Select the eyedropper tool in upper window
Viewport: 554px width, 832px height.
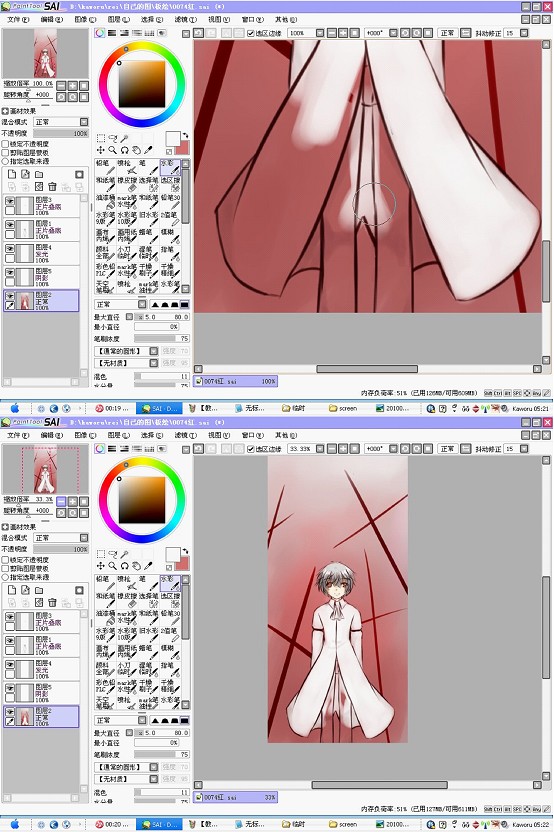click(x=148, y=150)
